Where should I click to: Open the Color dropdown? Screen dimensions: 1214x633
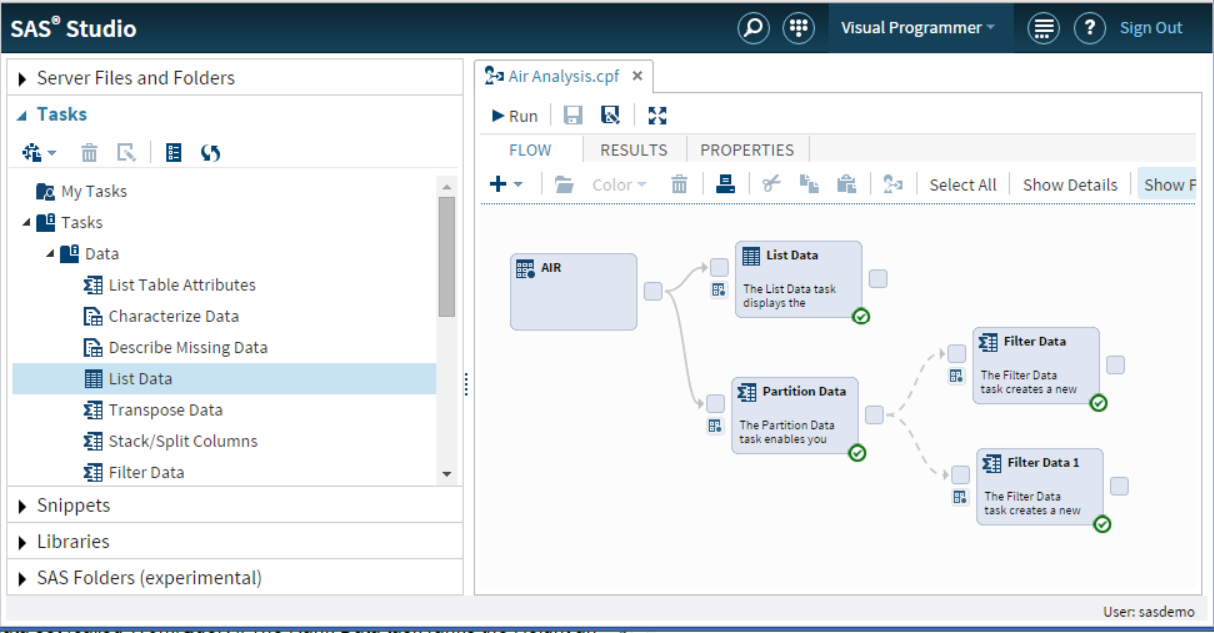619,185
